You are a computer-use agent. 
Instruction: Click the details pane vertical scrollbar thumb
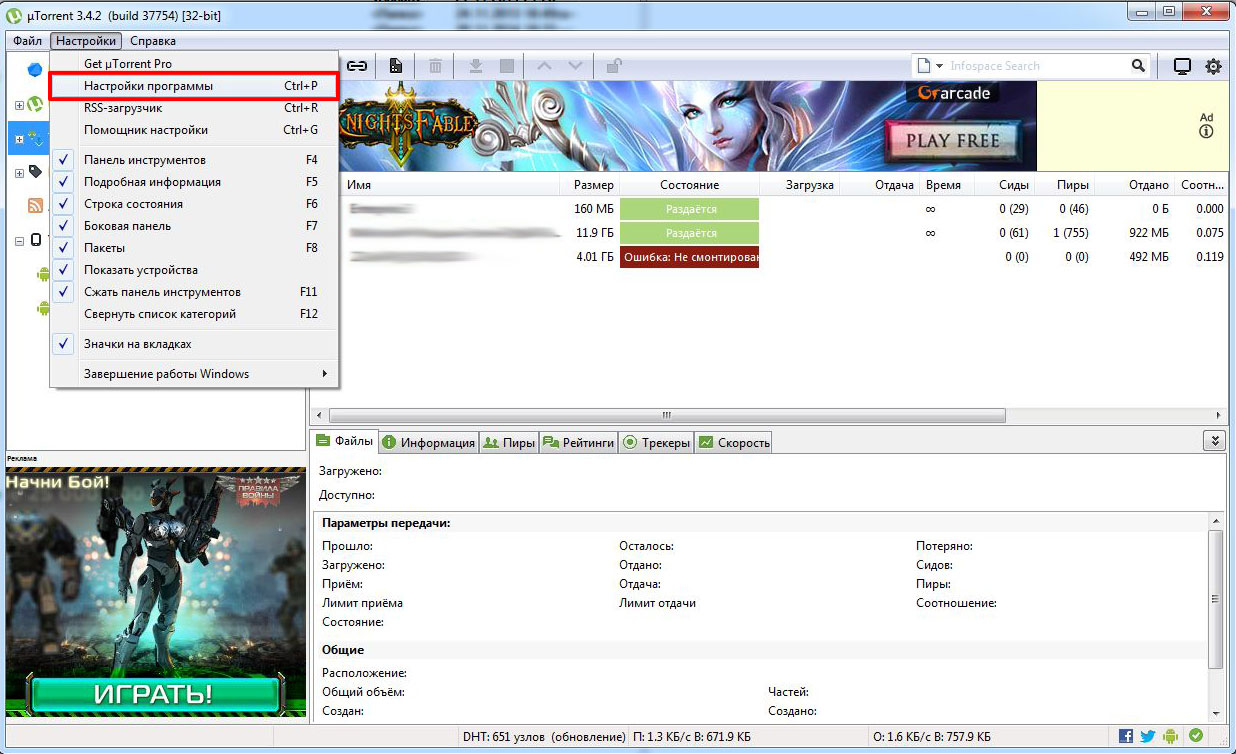(x=1216, y=599)
